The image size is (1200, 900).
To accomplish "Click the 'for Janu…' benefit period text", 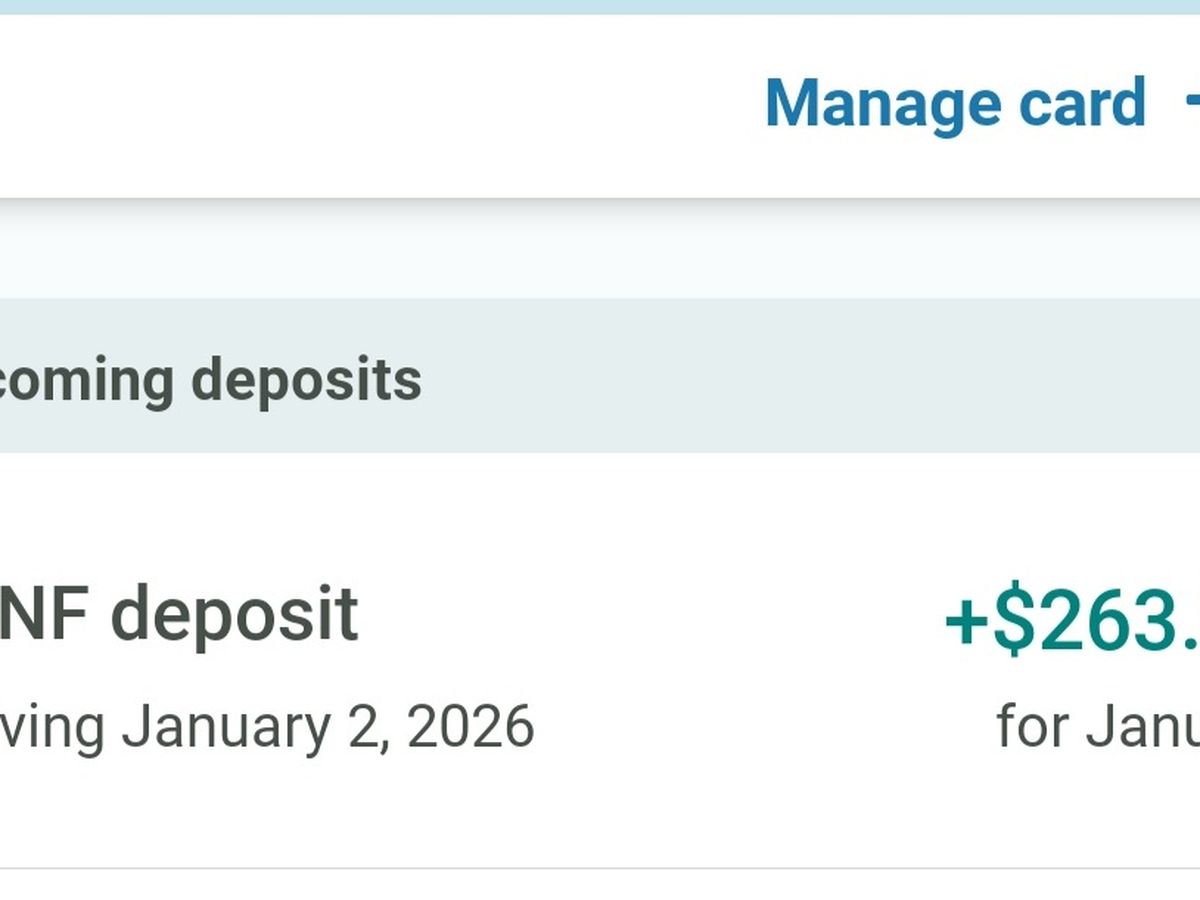I will 1097,726.
